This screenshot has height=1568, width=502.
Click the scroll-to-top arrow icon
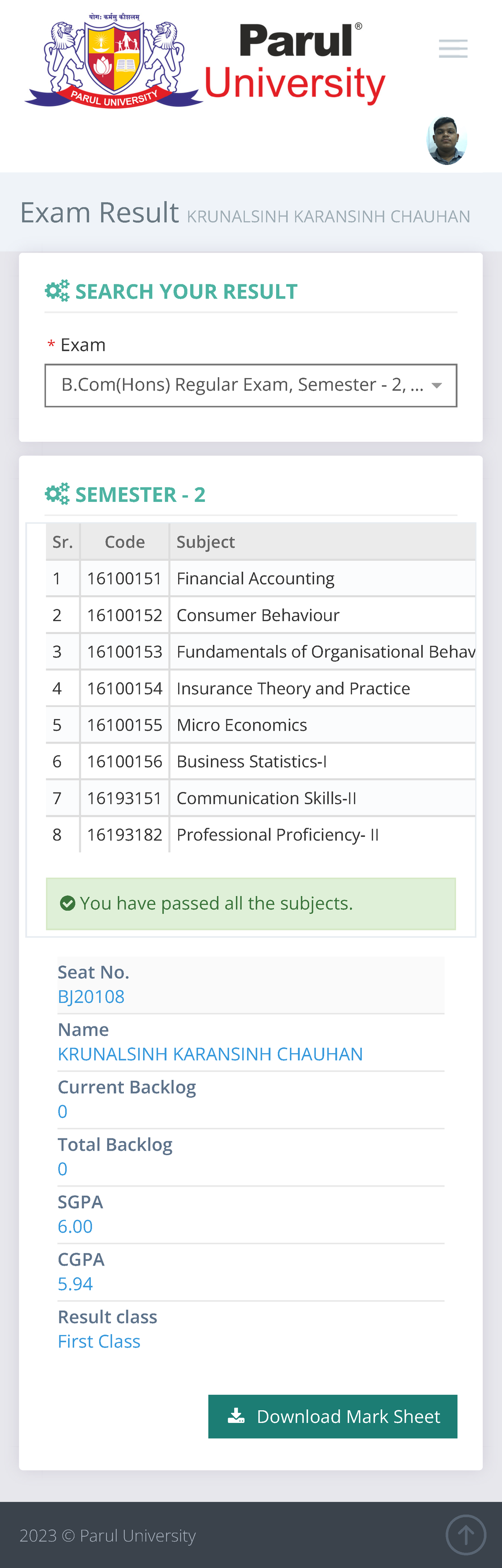466,1535
